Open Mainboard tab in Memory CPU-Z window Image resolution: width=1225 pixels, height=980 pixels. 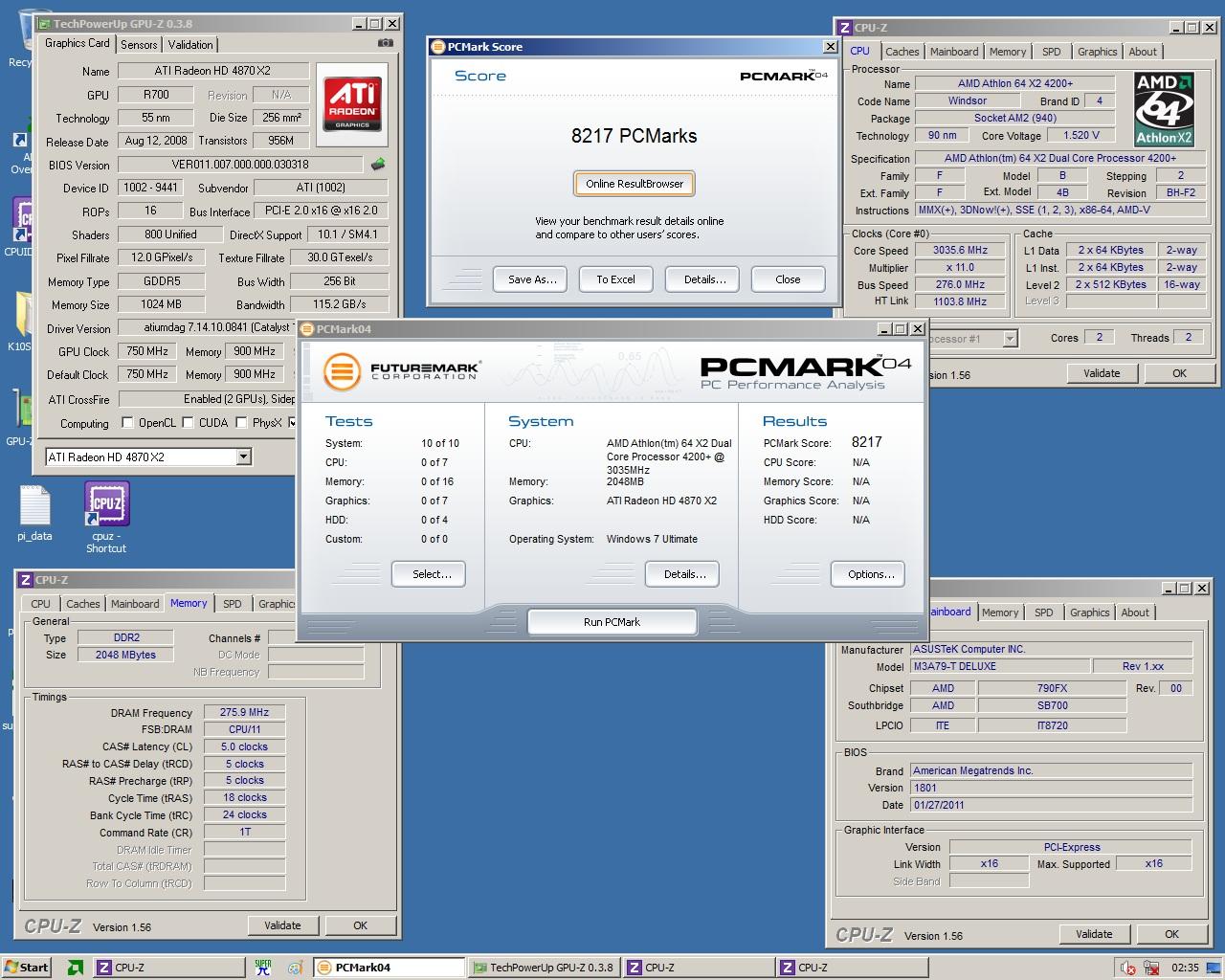[x=135, y=604]
